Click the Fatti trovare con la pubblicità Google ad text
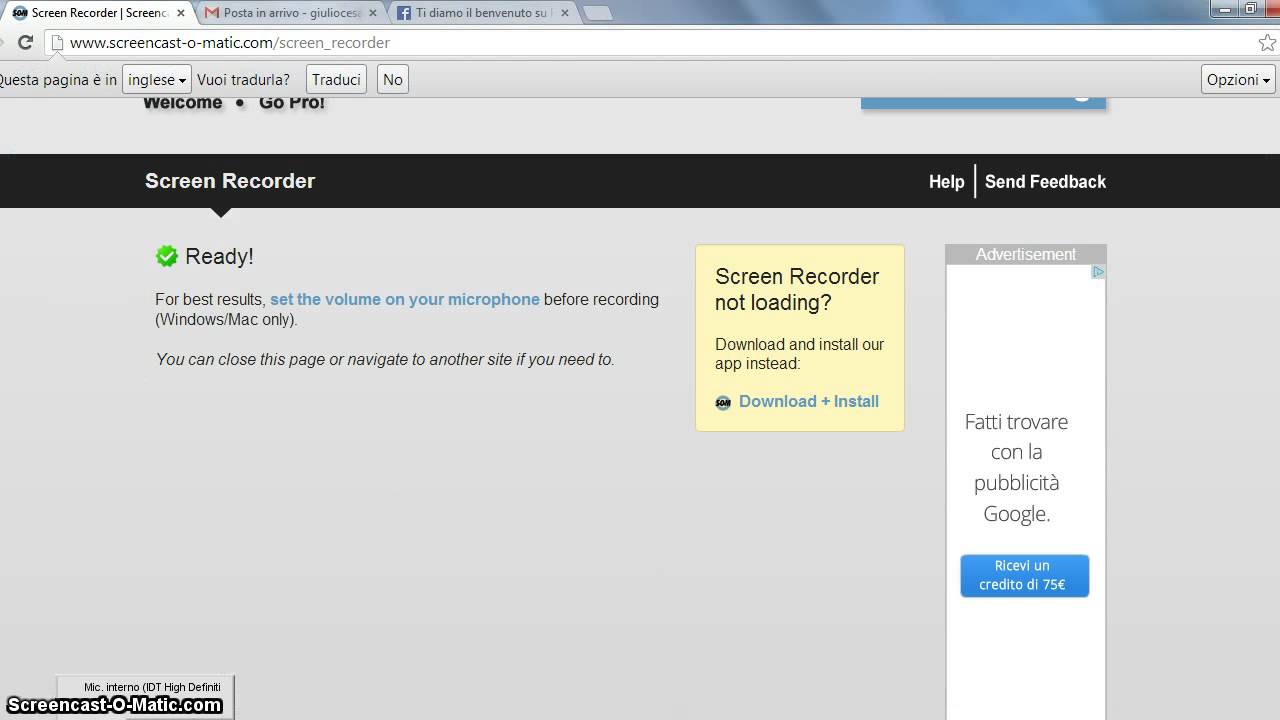1280x720 pixels. [1017, 468]
